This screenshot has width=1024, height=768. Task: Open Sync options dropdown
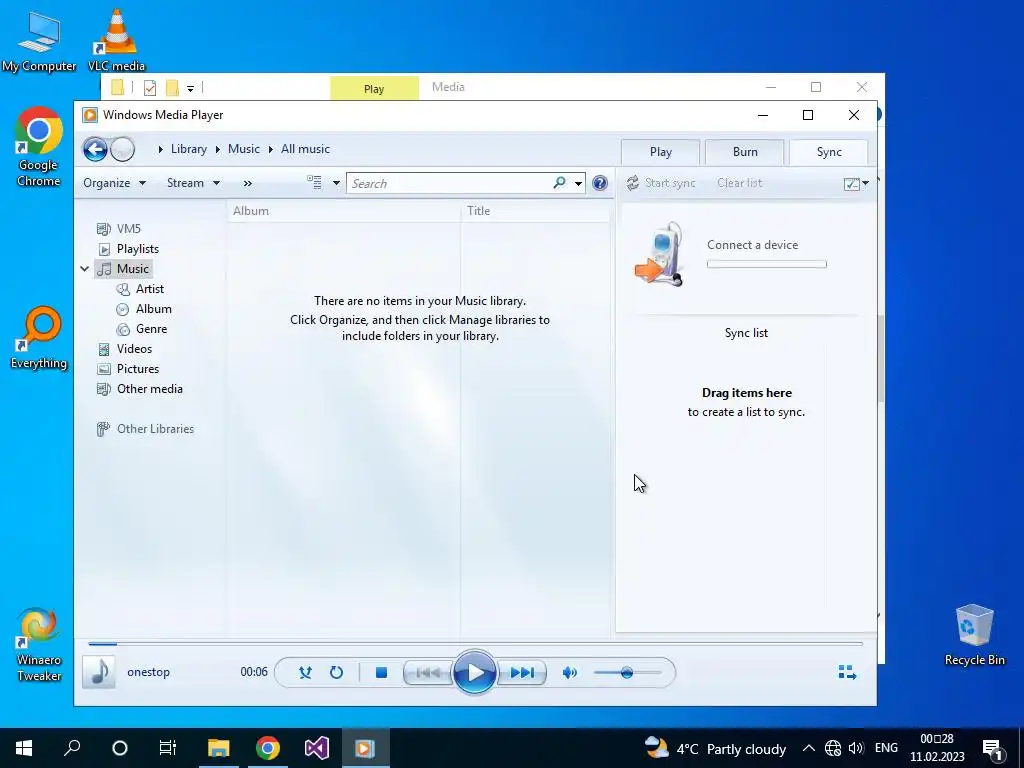[x=856, y=184]
